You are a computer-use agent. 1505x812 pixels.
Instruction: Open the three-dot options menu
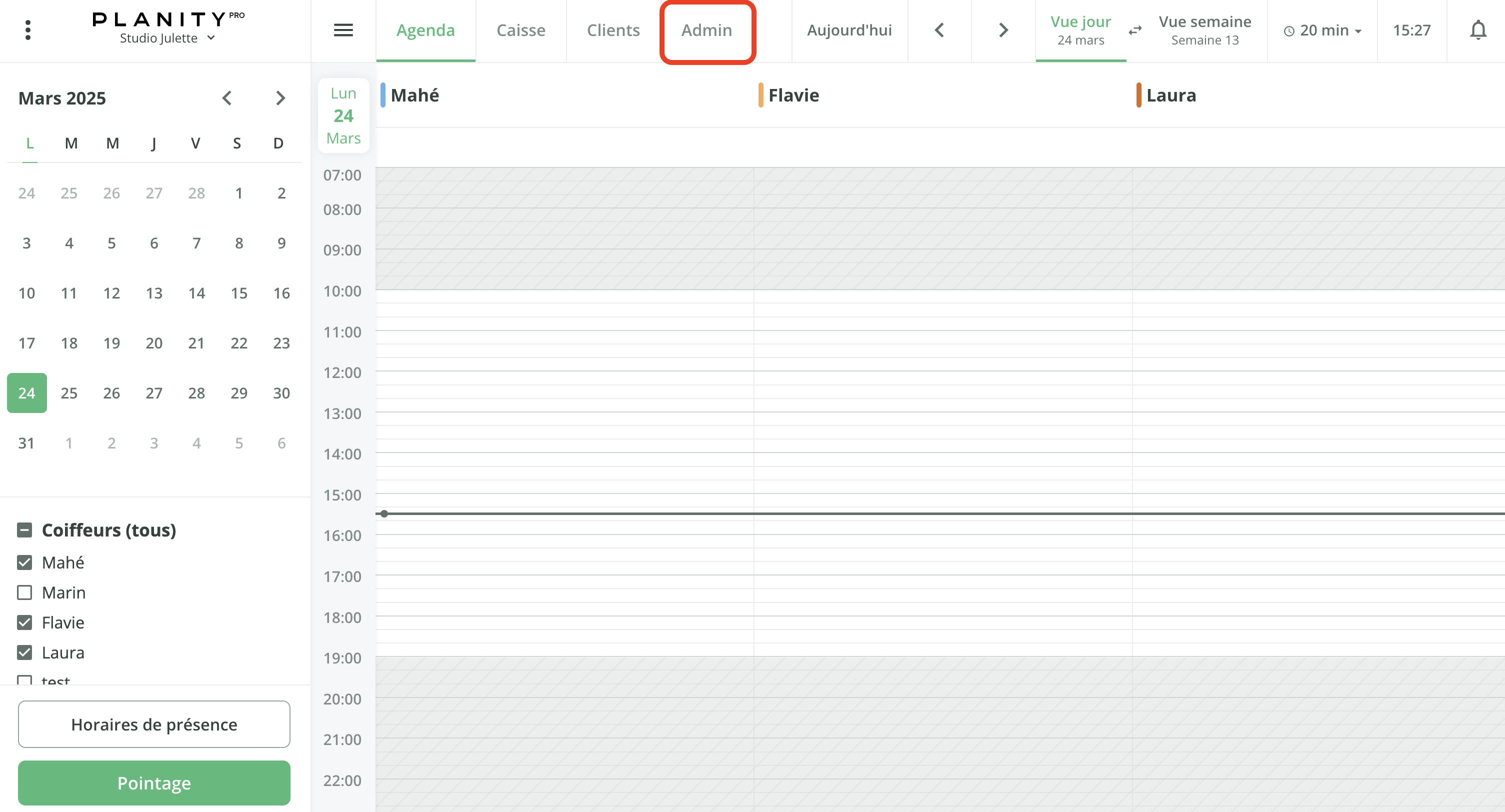(27, 30)
